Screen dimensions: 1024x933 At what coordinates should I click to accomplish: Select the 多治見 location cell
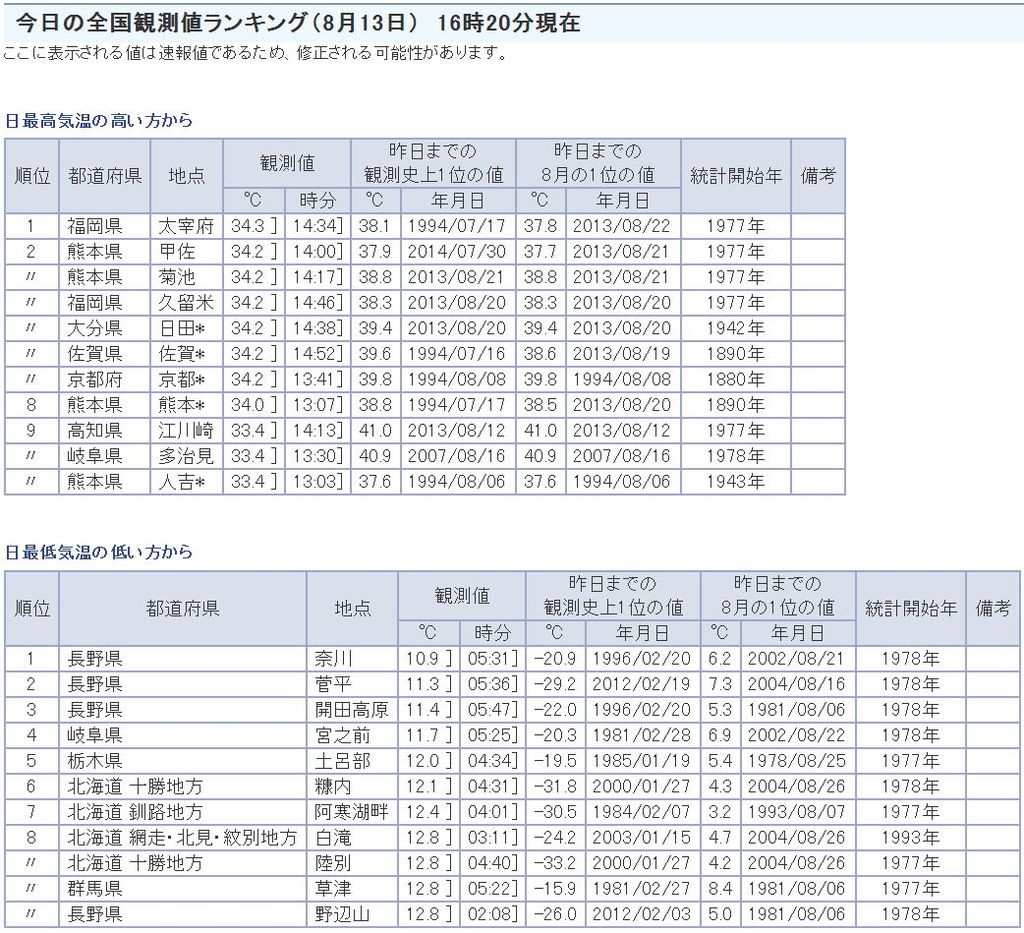186,456
